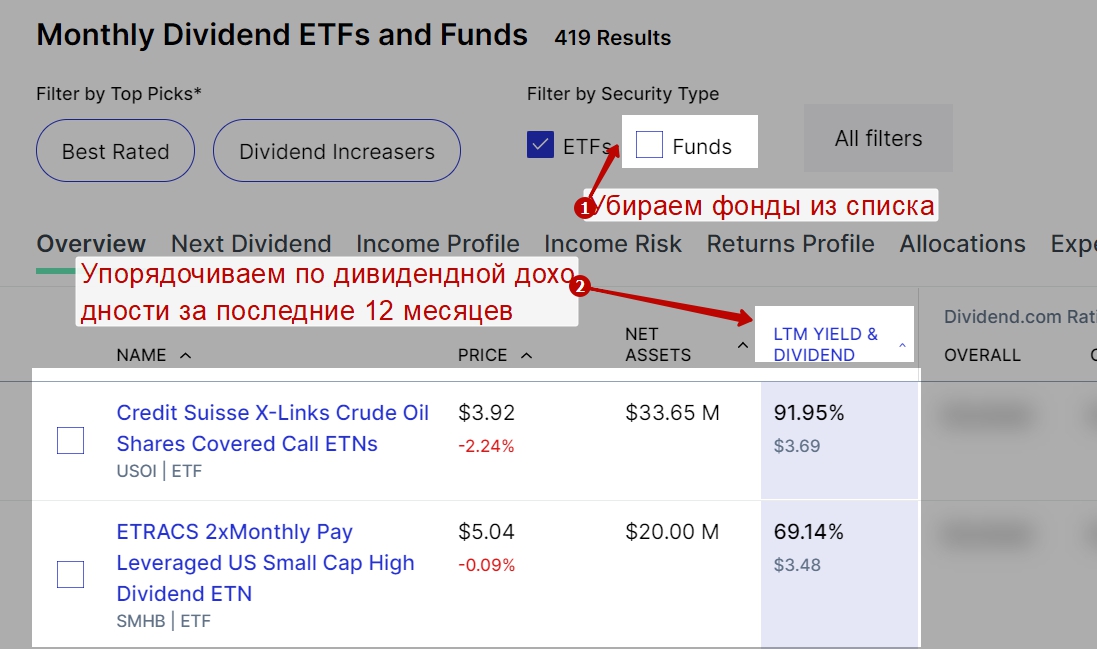Filter by Dividend Increasers
Image resolution: width=1097 pixels, height=649 pixels.
click(x=337, y=151)
